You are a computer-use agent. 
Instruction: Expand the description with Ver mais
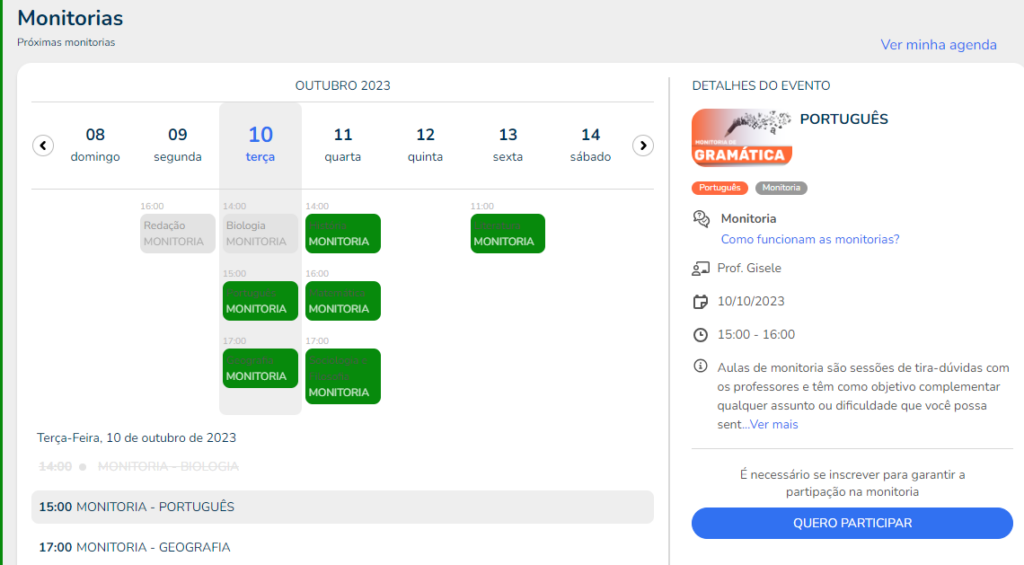point(774,425)
